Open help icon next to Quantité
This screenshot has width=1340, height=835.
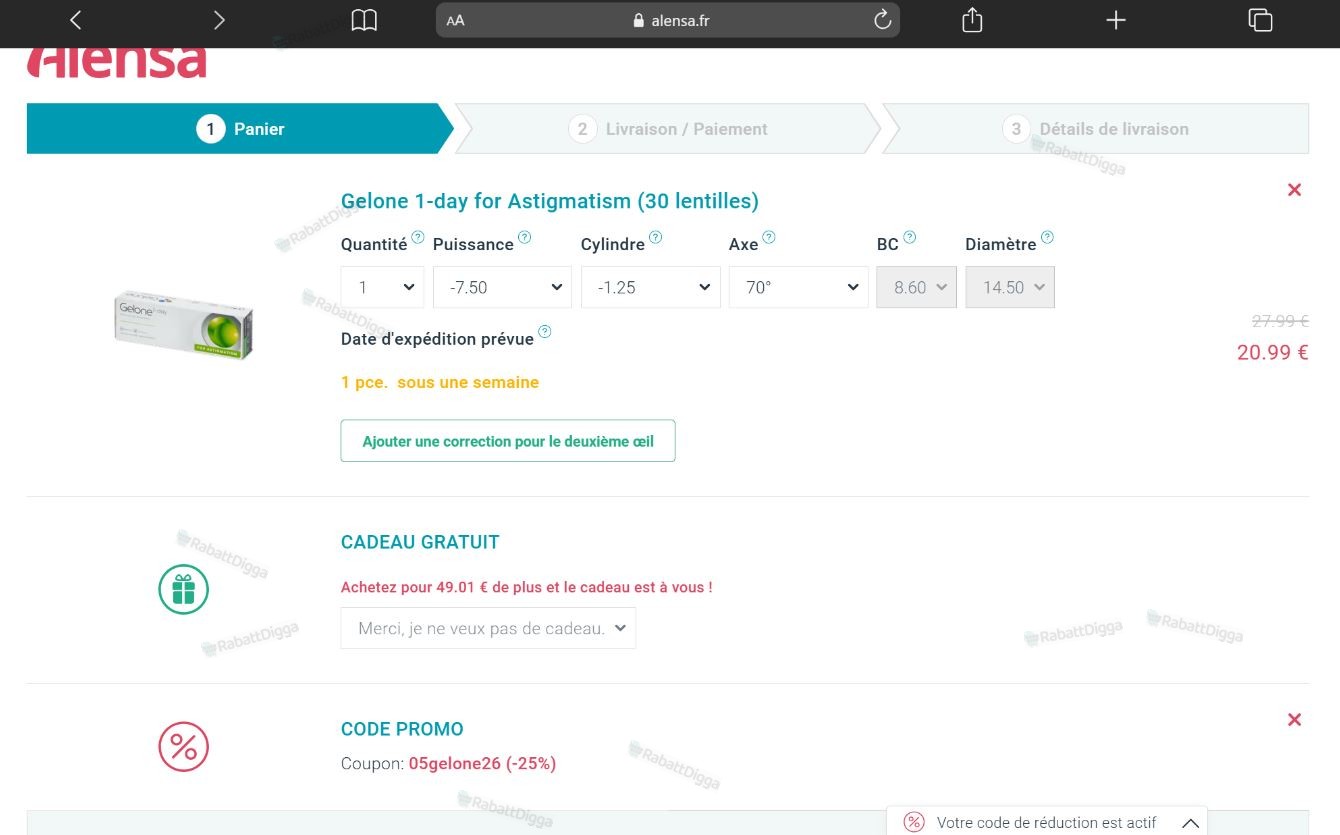[418, 238]
